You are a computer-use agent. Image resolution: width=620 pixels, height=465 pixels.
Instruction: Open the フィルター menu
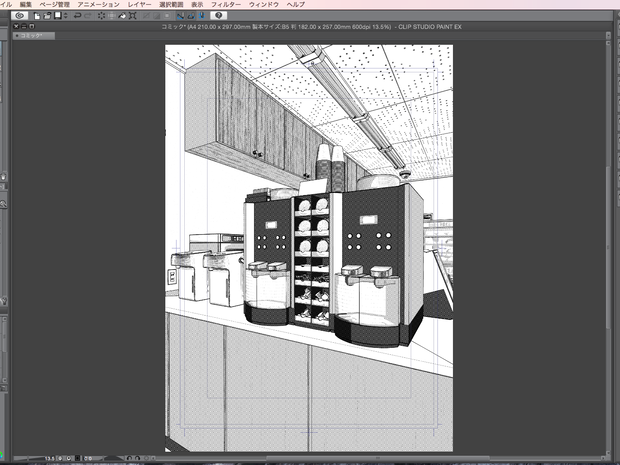pos(226,4)
